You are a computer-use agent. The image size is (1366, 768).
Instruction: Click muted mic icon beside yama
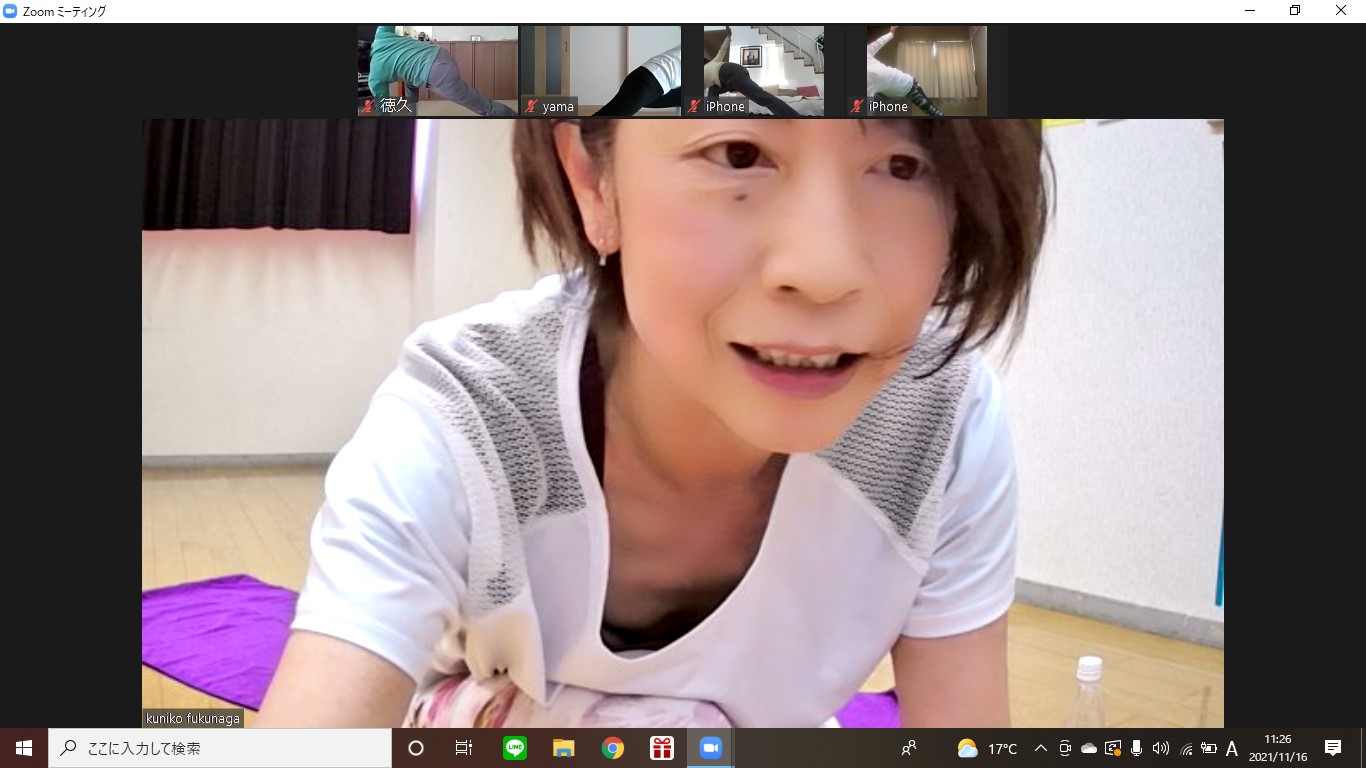[532, 106]
